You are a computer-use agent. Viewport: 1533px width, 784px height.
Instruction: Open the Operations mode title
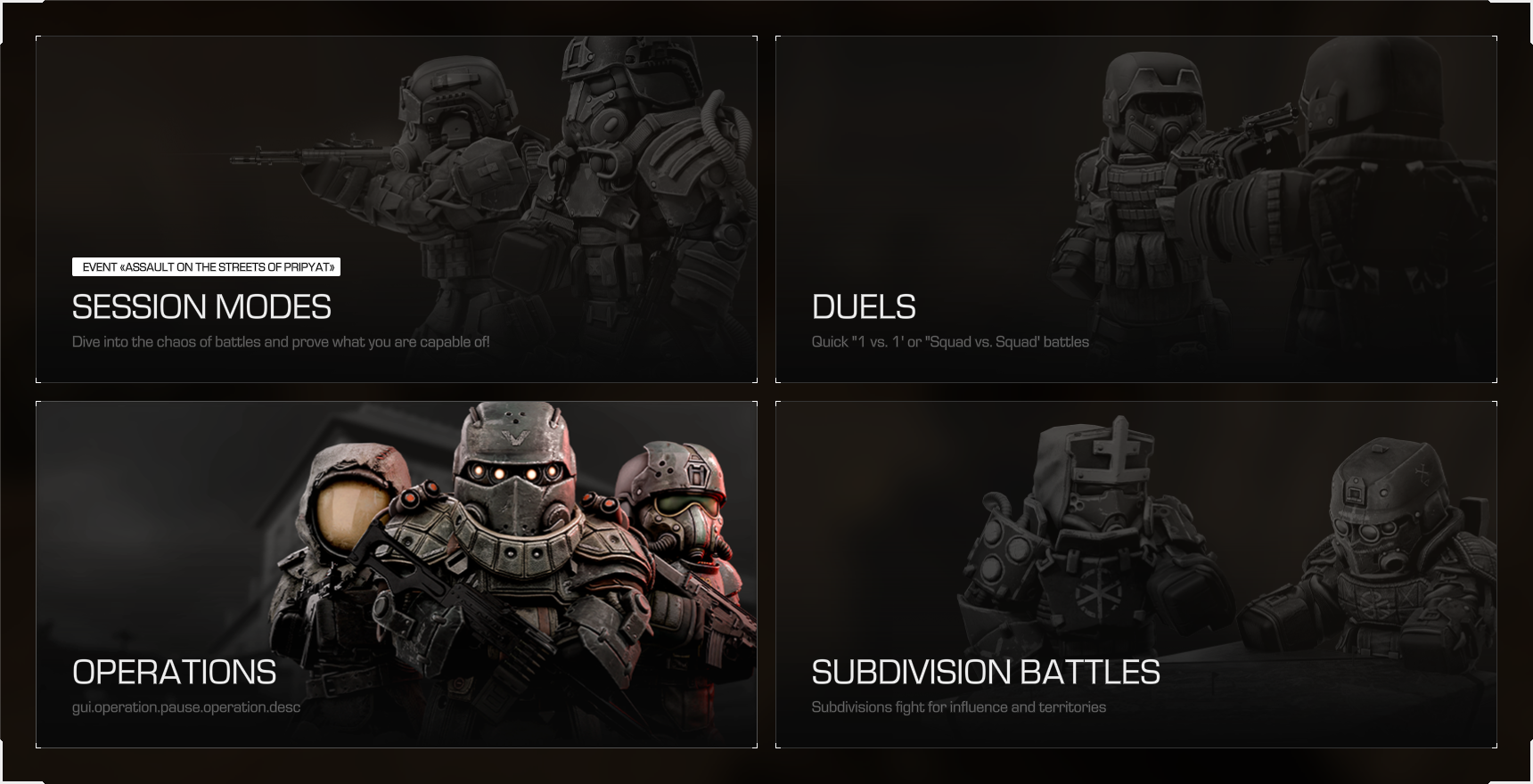(x=175, y=673)
